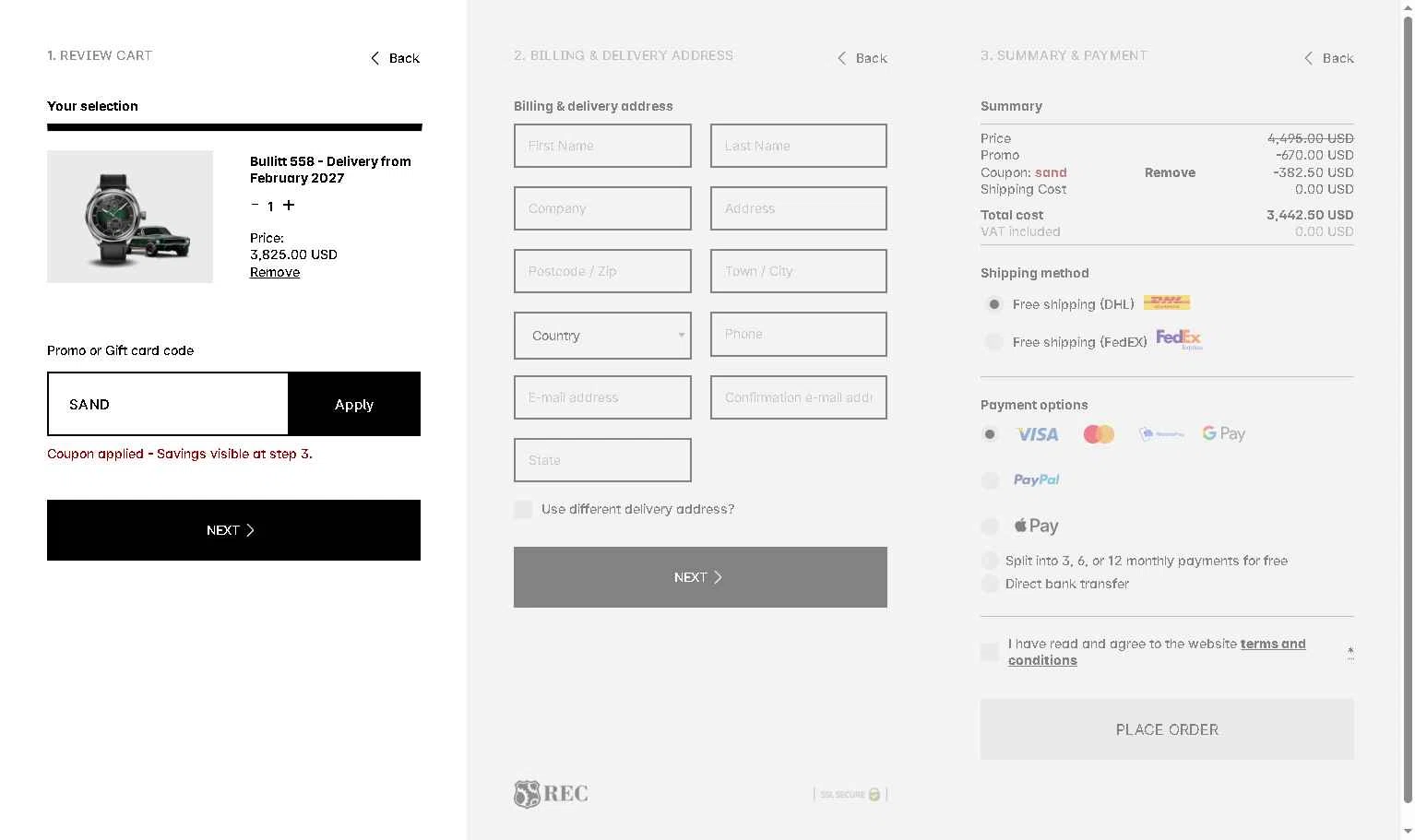
Task: Click the Visa card logo
Action: 1037,434
